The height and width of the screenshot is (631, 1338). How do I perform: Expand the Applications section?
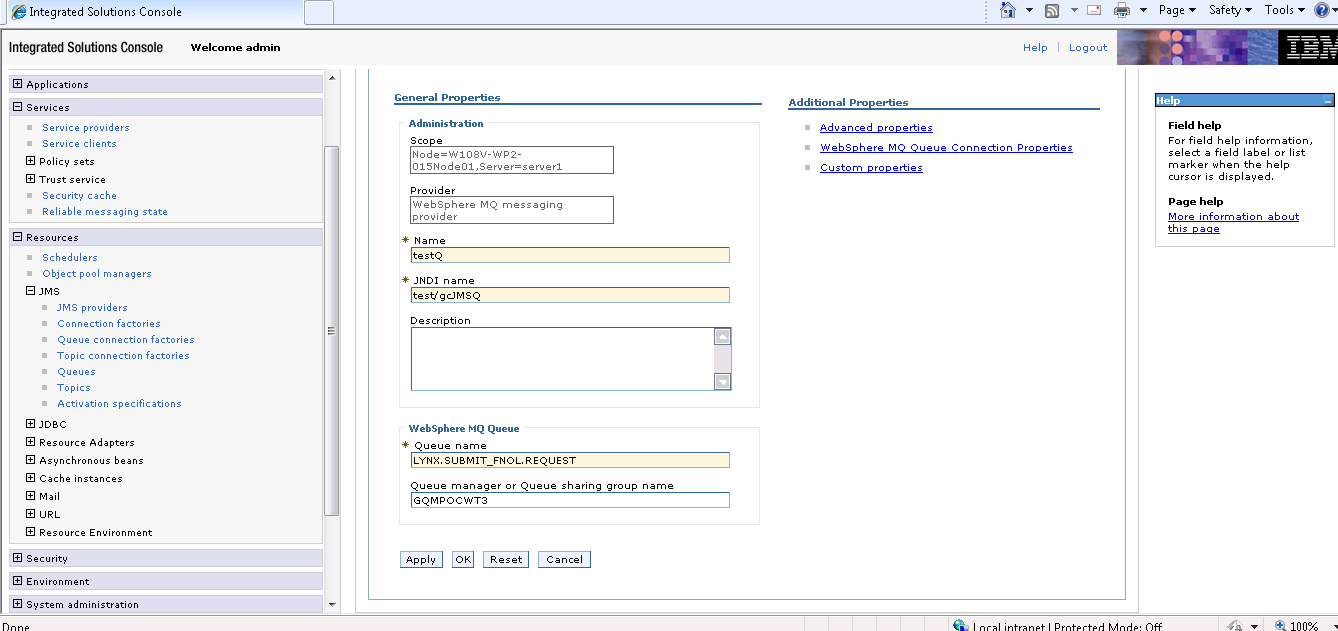(18, 84)
